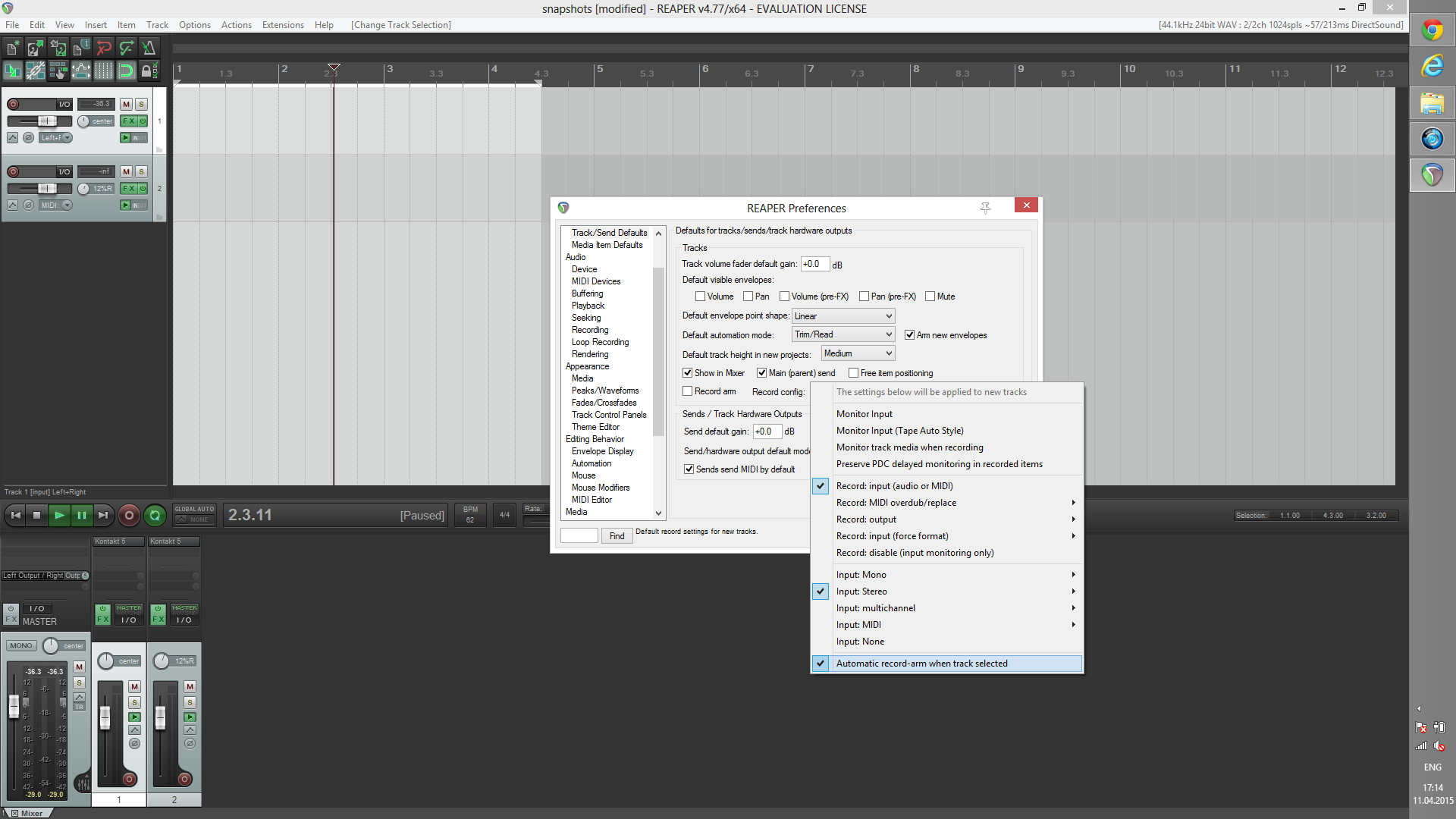1456x819 pixels.
Task: Choose Input: None from menu
Action: tap(947, 642)
